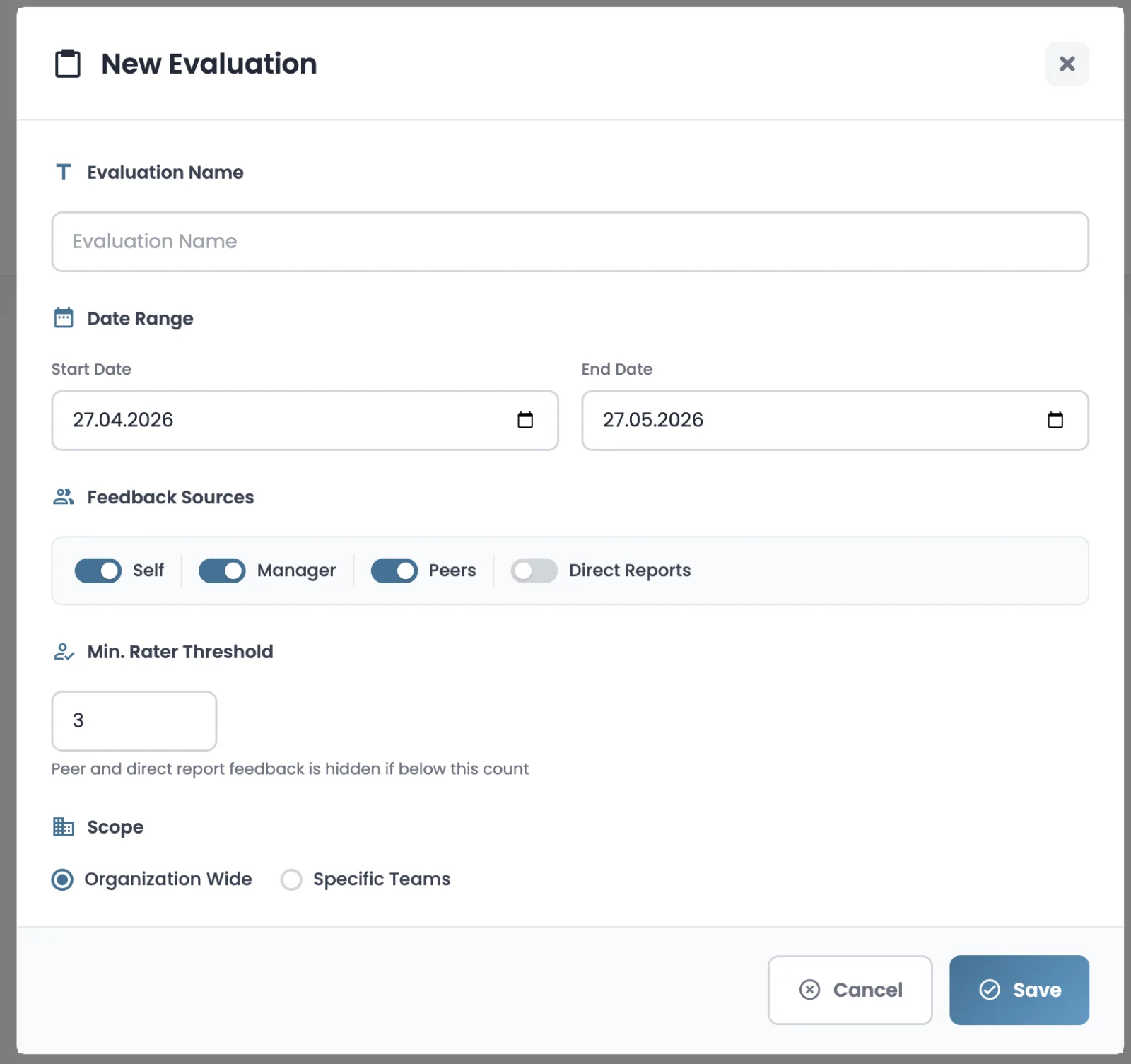Screen dimensions: 1131x1064
Task: Click the people icon beside Feedback Sources
Action: click(x=63, y=496)
